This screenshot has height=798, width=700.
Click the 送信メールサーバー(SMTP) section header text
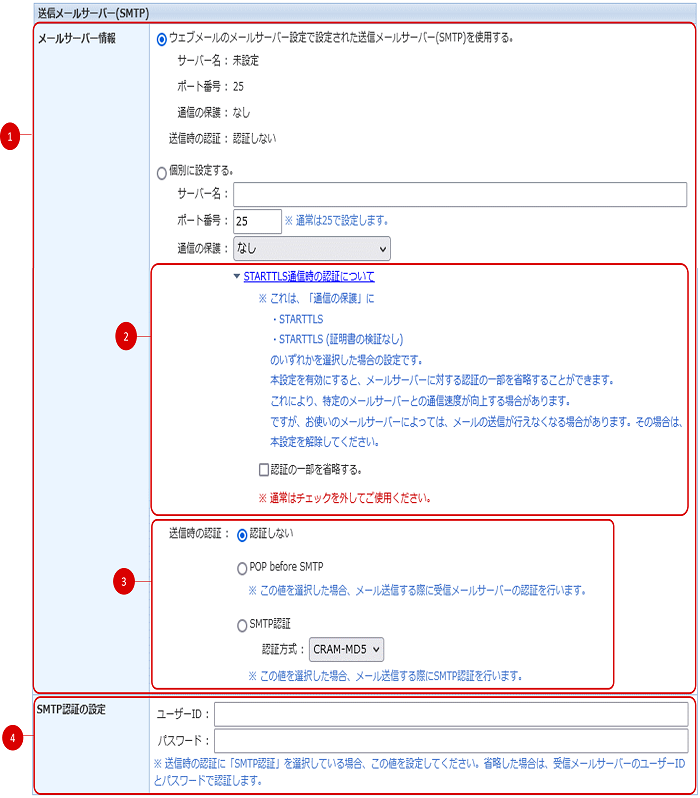coord(93,13)
